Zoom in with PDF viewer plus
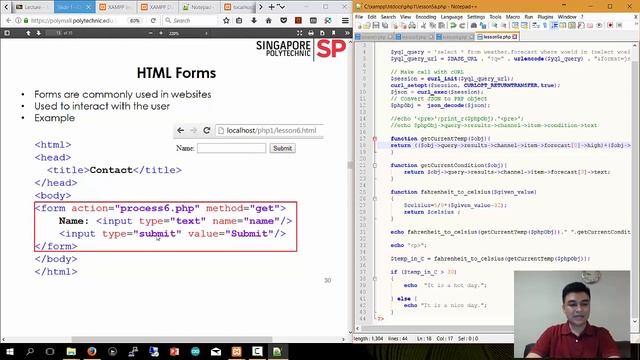This screenshot has height=360, width=640. pos(161,33)
